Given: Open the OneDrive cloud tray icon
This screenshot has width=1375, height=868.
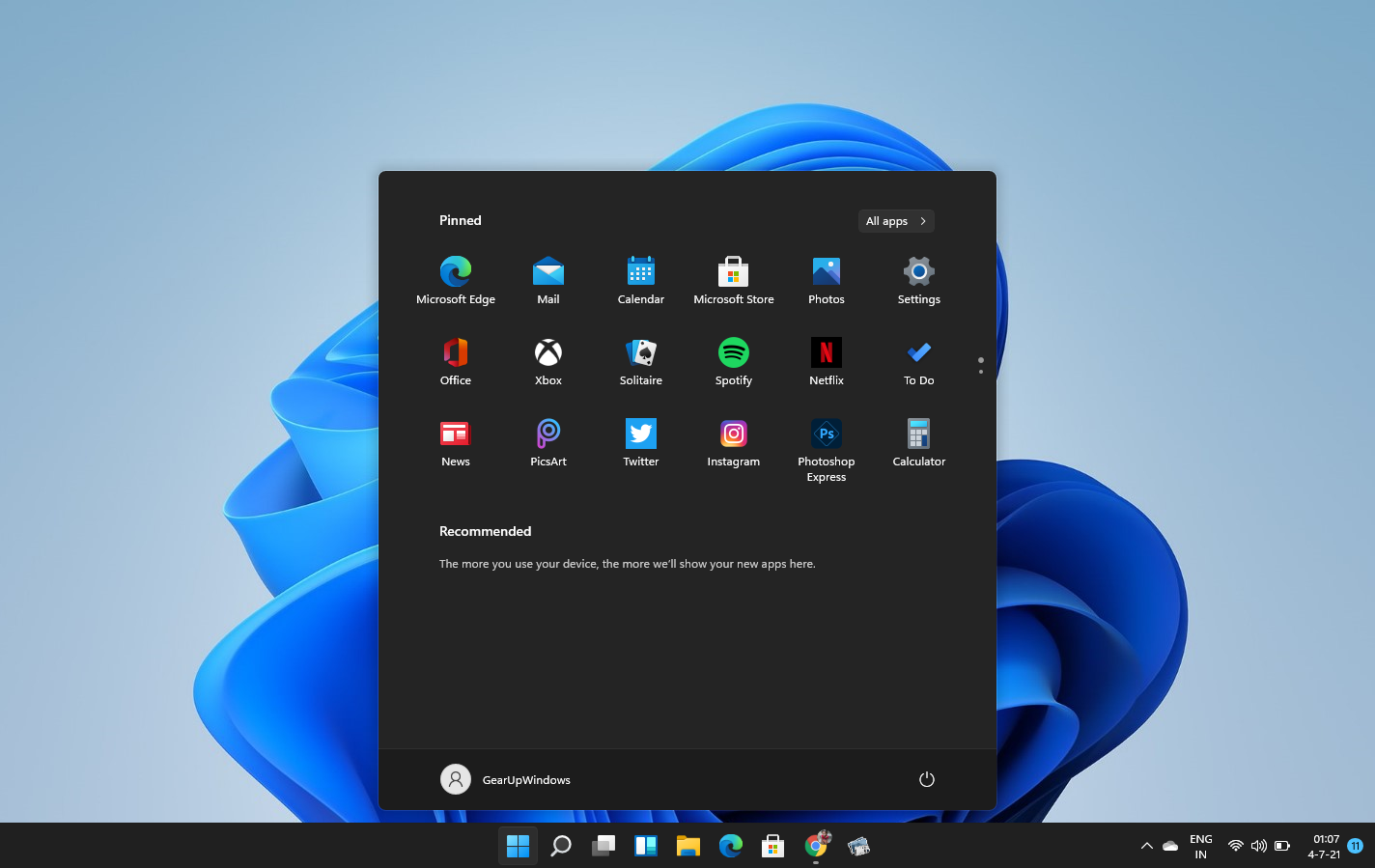Looking at the screenshot, I should click(1170, 846).
